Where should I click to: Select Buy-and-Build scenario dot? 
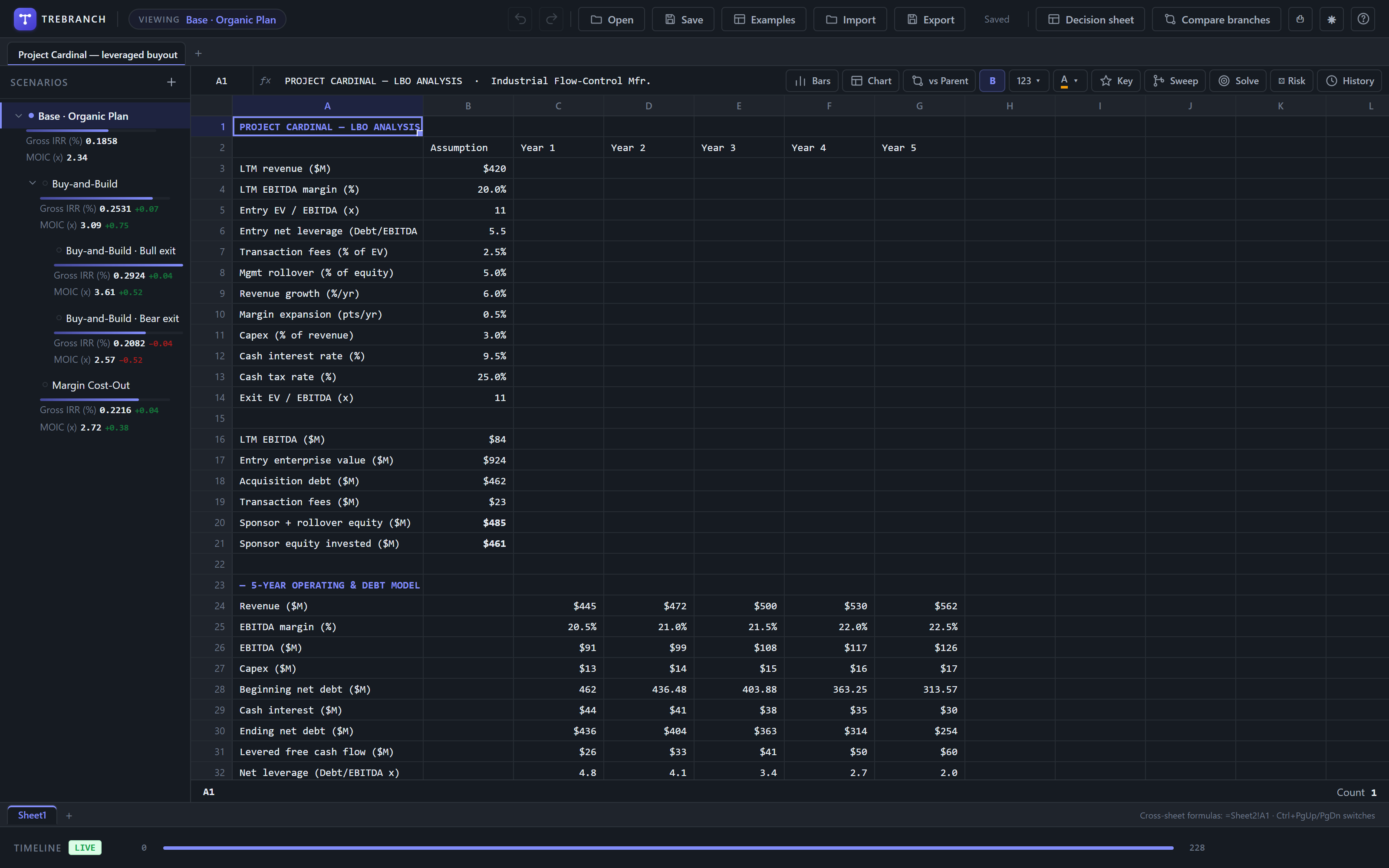(45, 184)
